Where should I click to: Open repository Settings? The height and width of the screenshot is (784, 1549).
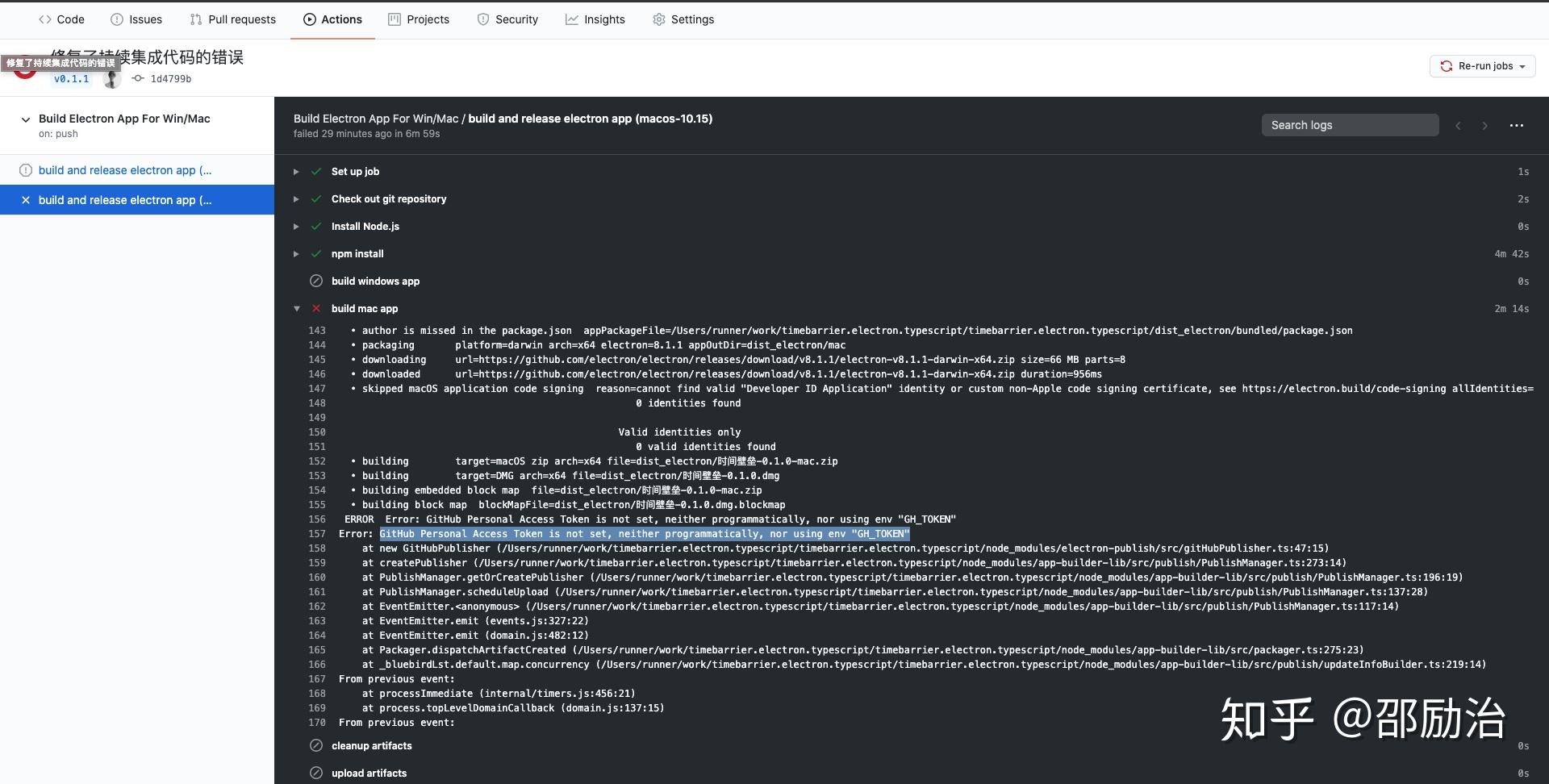pyautogui.click(x=683, y=19)
